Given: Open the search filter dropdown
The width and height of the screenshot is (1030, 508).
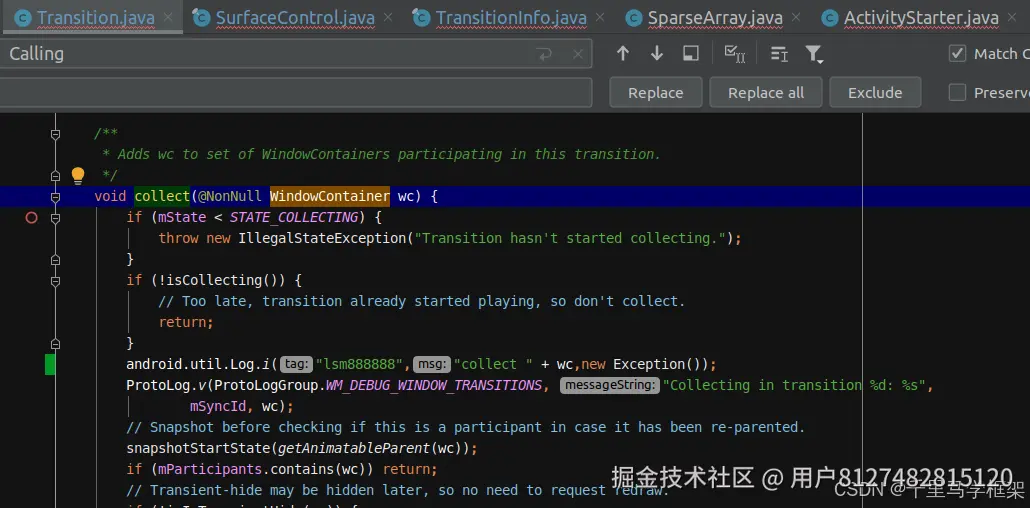Looking at the screenshot, I should [814, 54].
